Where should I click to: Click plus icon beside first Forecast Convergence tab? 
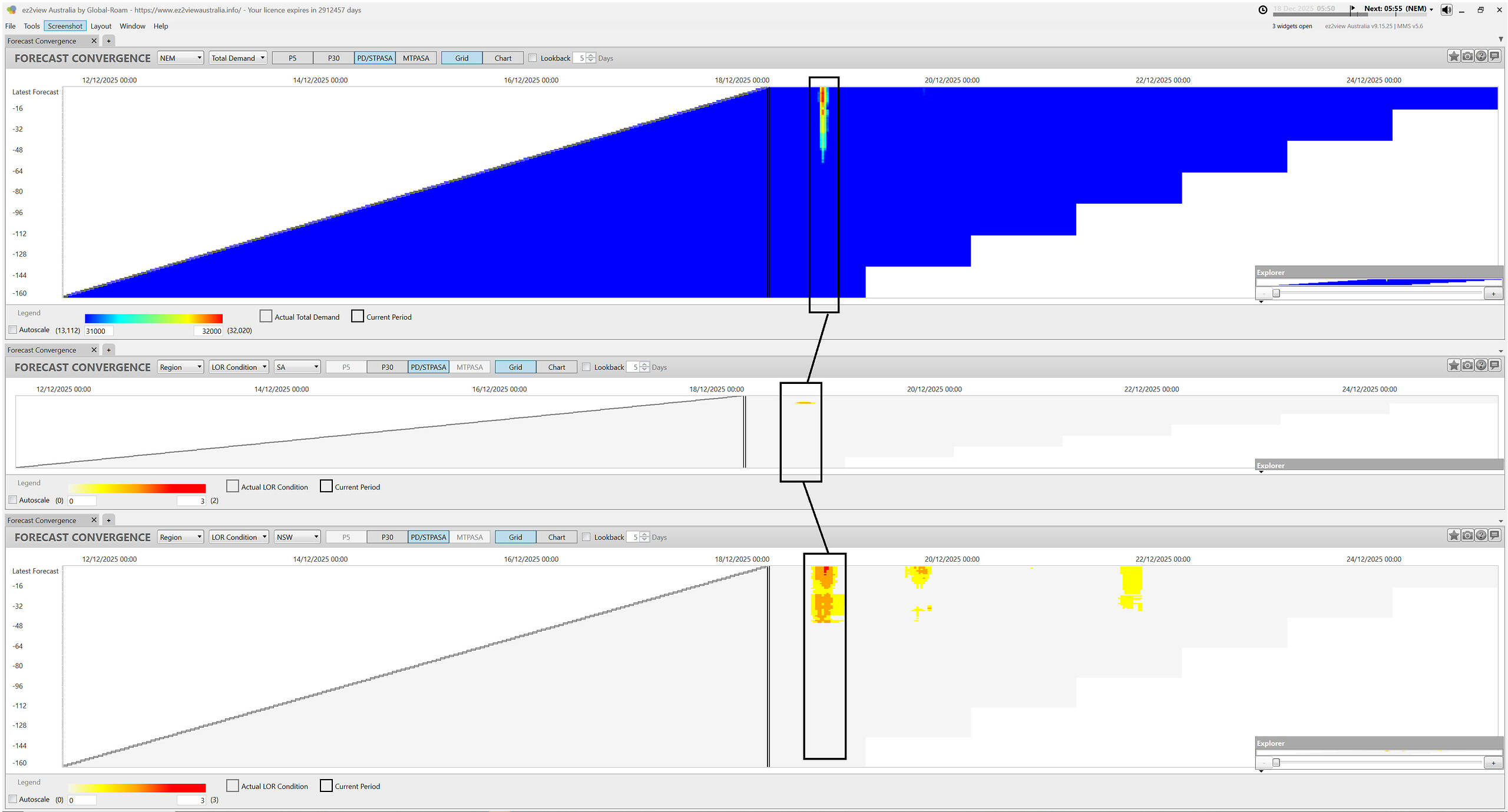[108, 41]
